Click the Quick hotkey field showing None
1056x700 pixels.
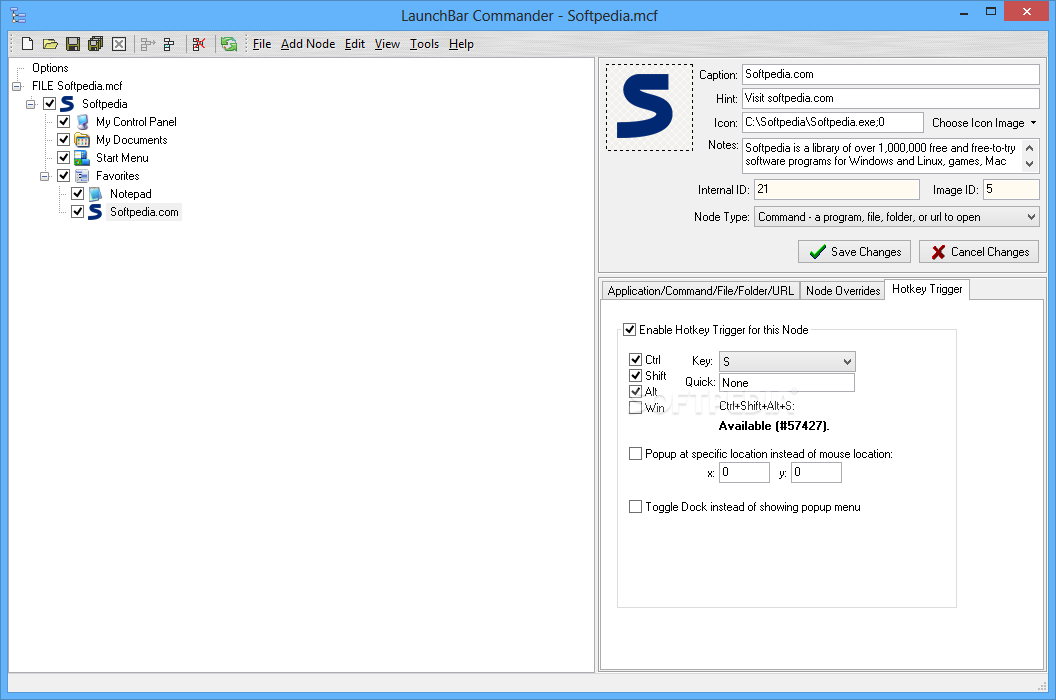[787, 383]
